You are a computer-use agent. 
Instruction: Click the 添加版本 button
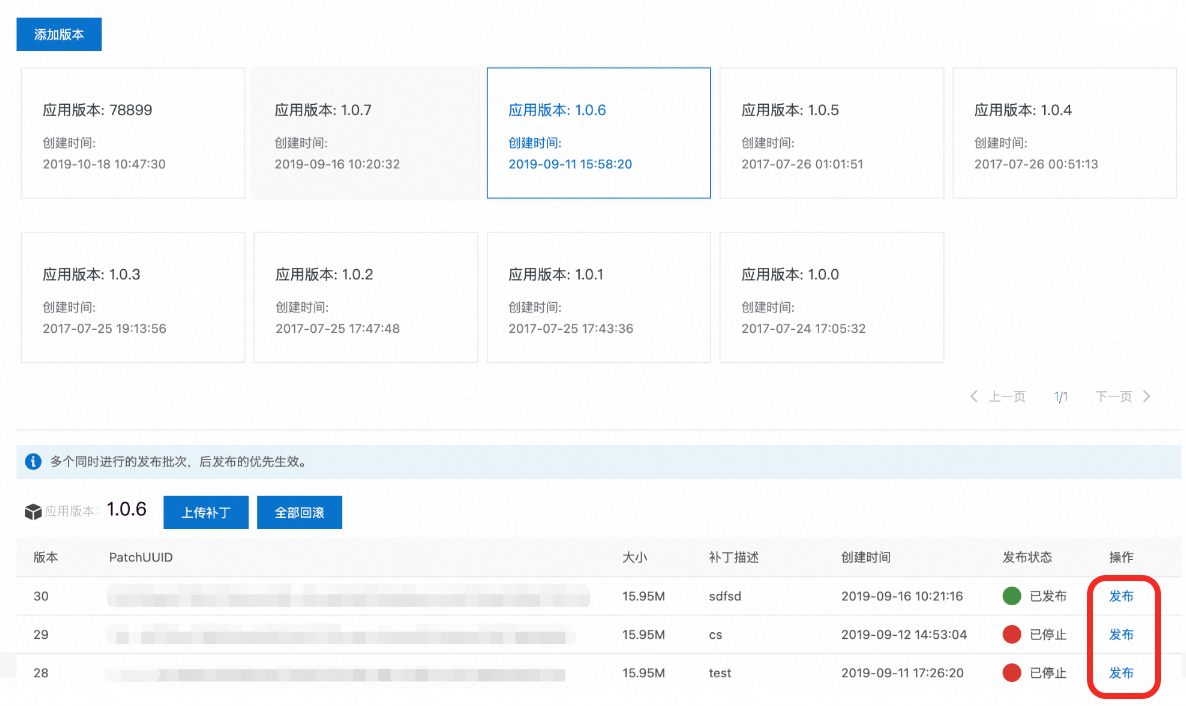[59, 34]
